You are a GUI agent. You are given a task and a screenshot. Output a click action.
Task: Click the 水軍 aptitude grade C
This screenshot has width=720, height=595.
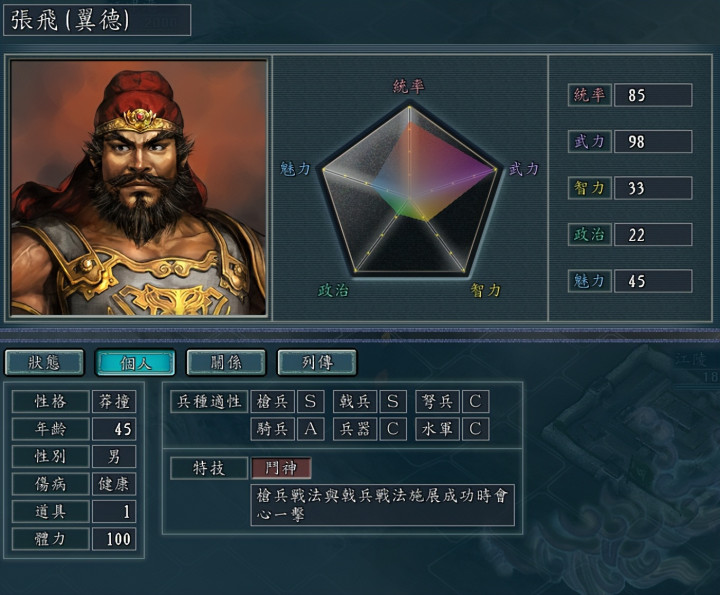point(475,429)
